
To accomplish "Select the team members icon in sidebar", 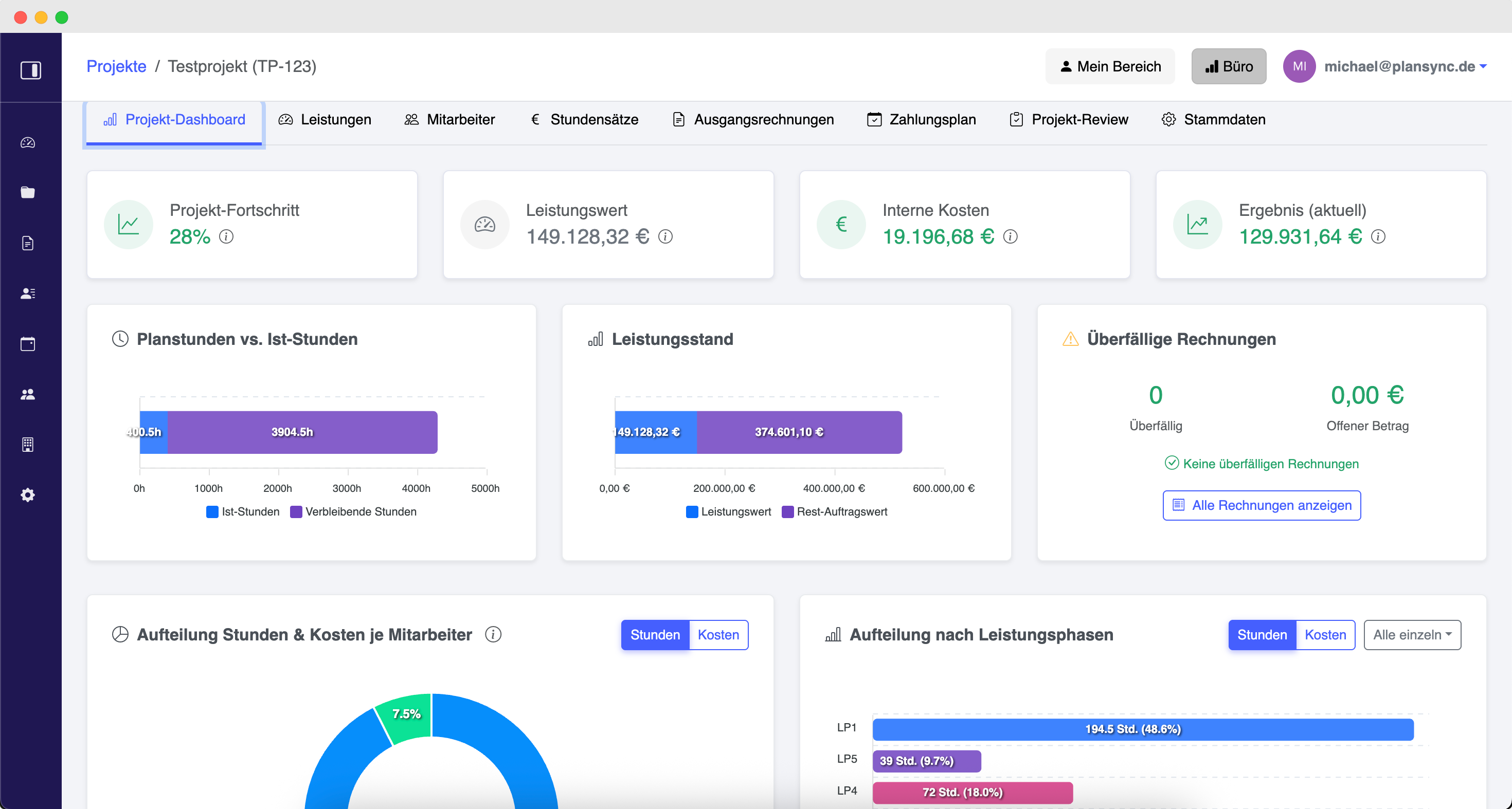I will tap(28, 394).
